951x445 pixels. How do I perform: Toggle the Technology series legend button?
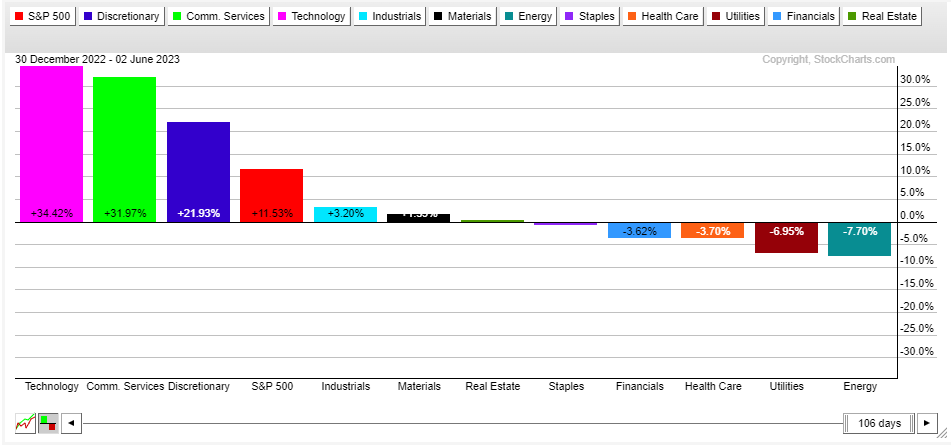point(312,16)
